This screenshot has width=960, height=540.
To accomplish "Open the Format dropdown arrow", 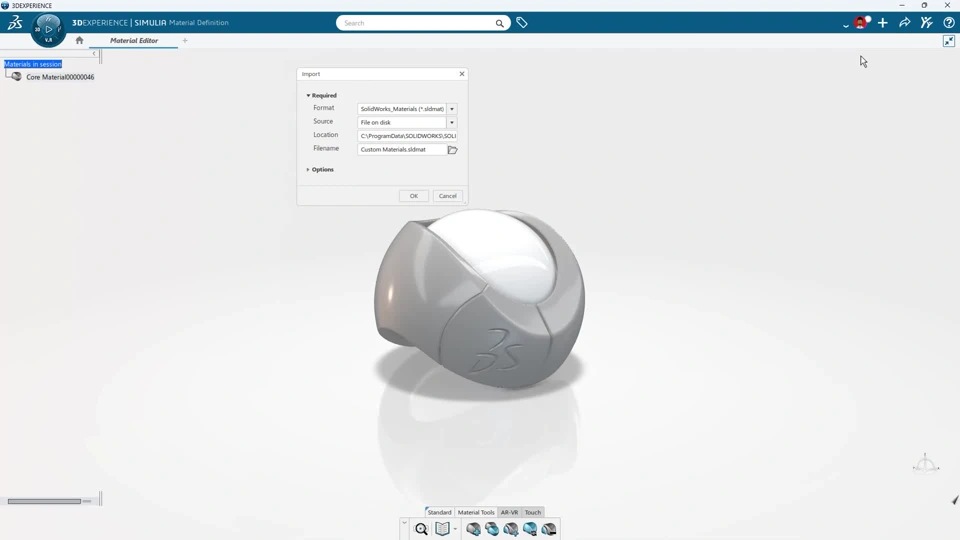I will (452, 109).
